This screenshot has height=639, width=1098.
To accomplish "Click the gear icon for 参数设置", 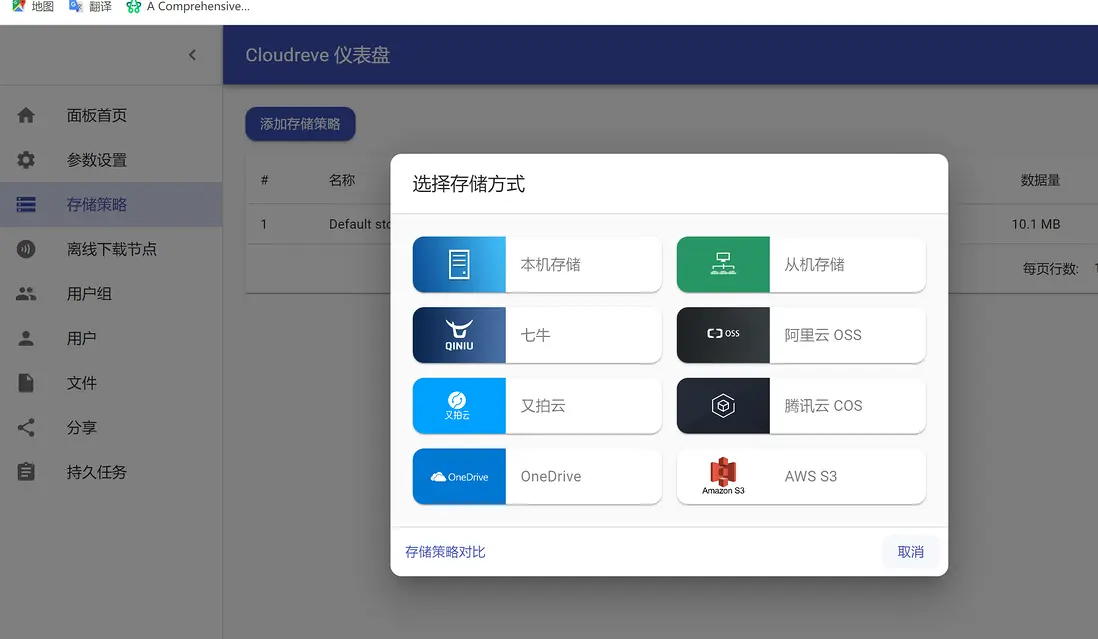I will tap(26, 160).
